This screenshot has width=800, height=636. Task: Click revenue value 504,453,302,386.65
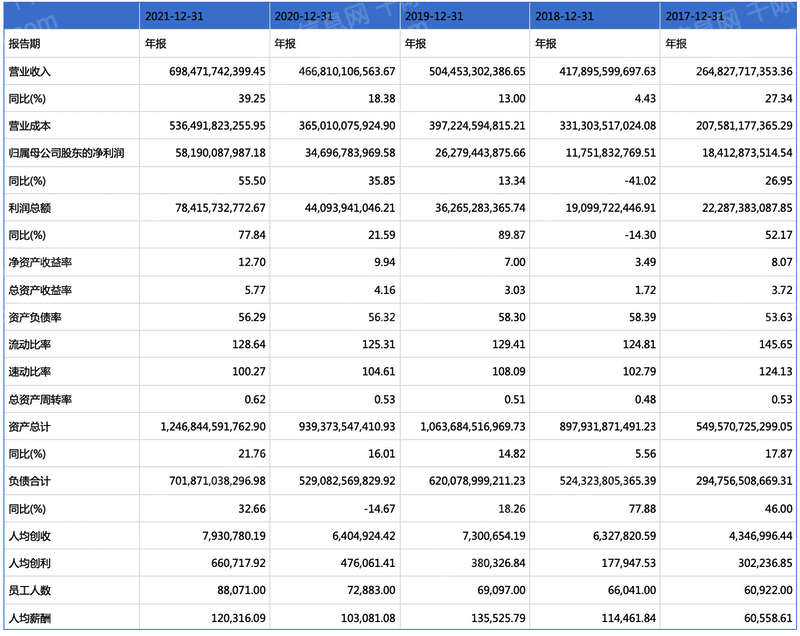477,71
